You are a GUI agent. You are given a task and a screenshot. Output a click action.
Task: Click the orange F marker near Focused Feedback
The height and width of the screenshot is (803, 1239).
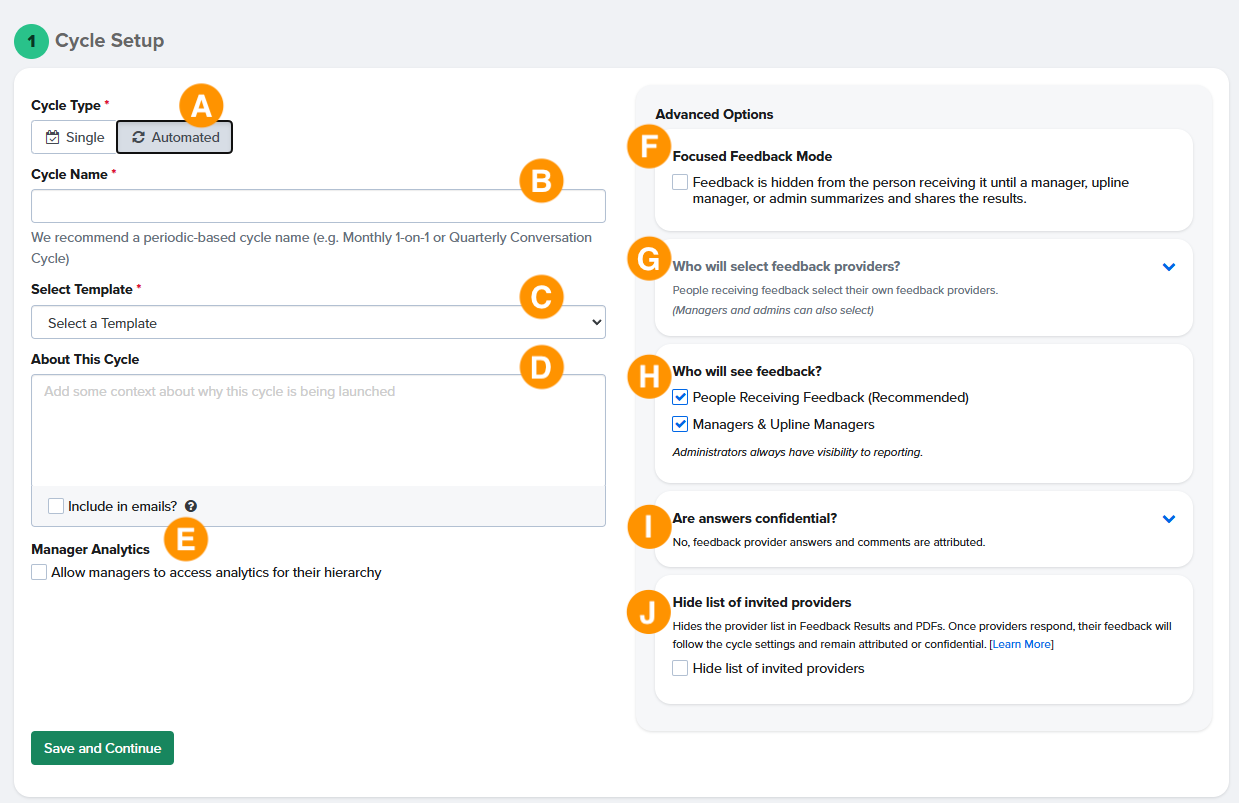tap(649, 146)
